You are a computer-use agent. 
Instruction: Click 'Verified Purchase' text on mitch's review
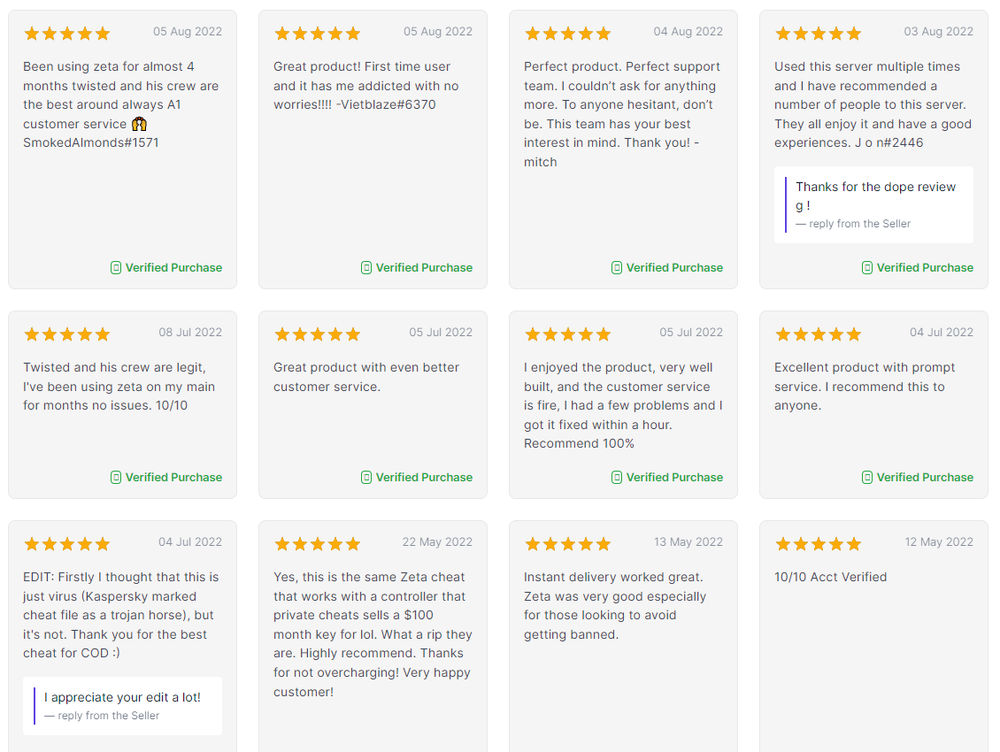674,268
